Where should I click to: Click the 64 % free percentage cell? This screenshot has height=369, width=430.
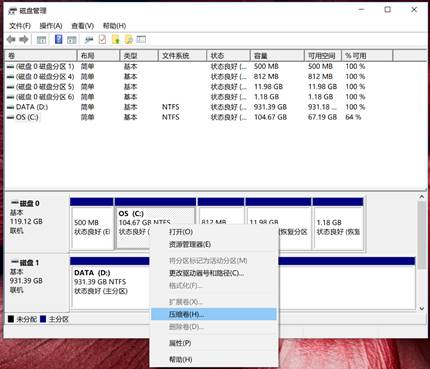tap(353, 117)
